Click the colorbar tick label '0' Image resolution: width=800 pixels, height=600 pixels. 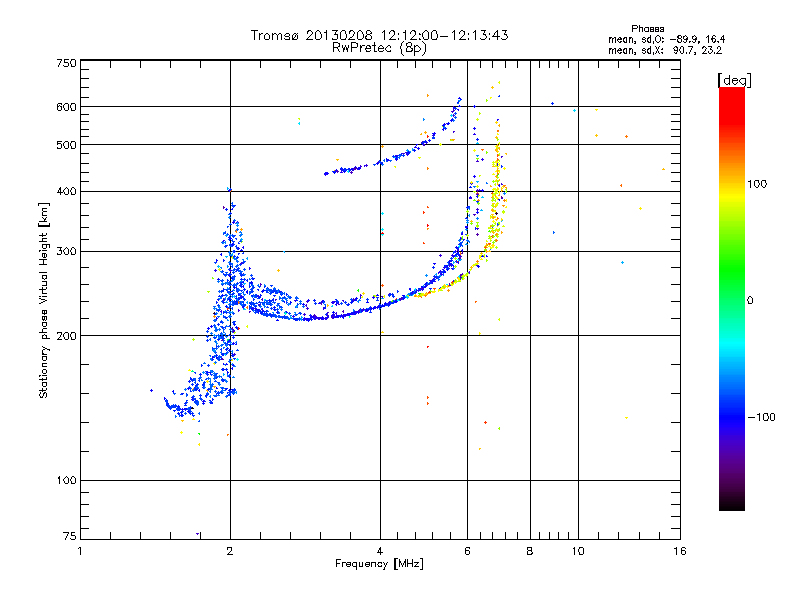(x=750, y=301)
